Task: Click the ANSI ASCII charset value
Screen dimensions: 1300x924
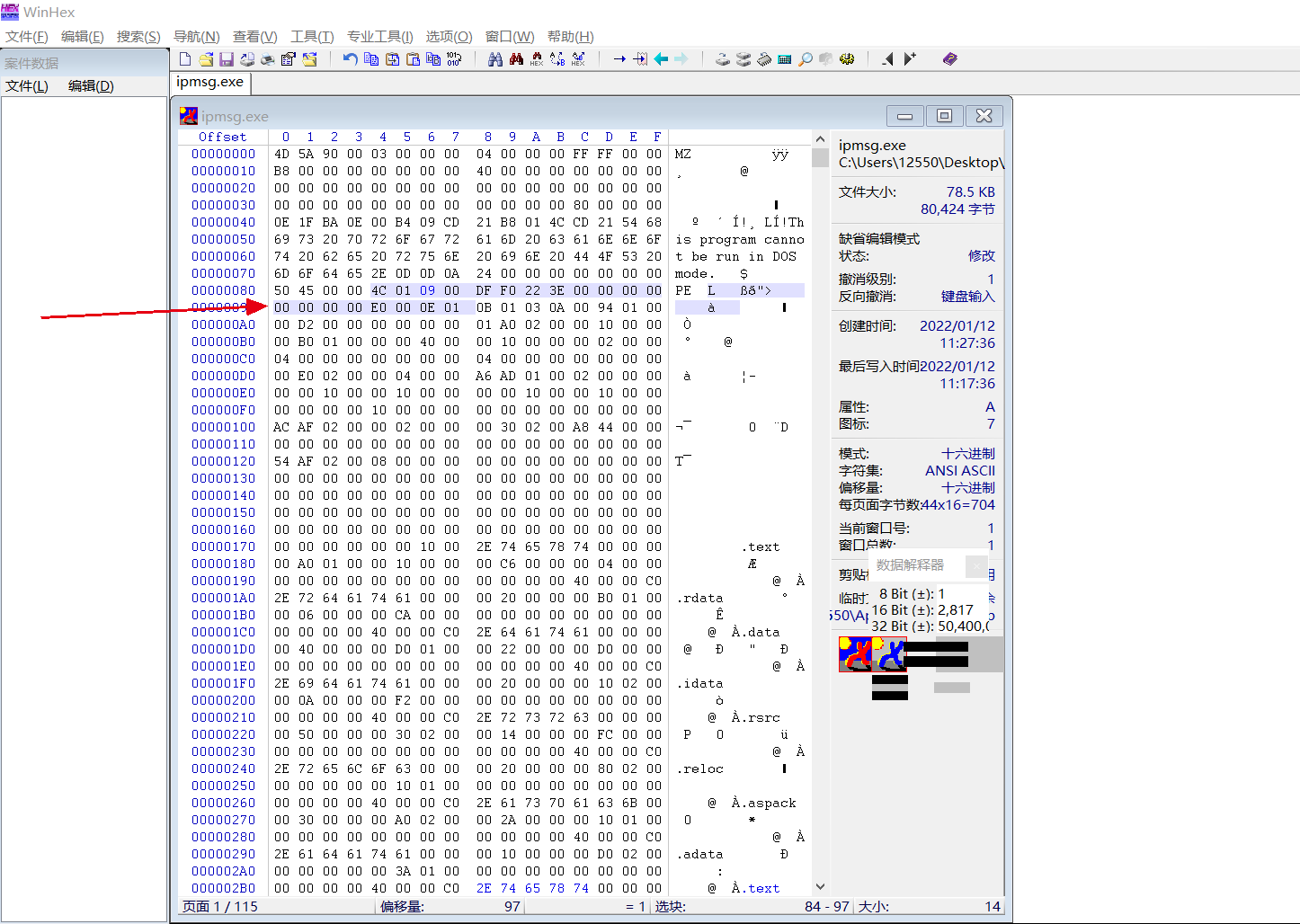Action: pos(960,471)
